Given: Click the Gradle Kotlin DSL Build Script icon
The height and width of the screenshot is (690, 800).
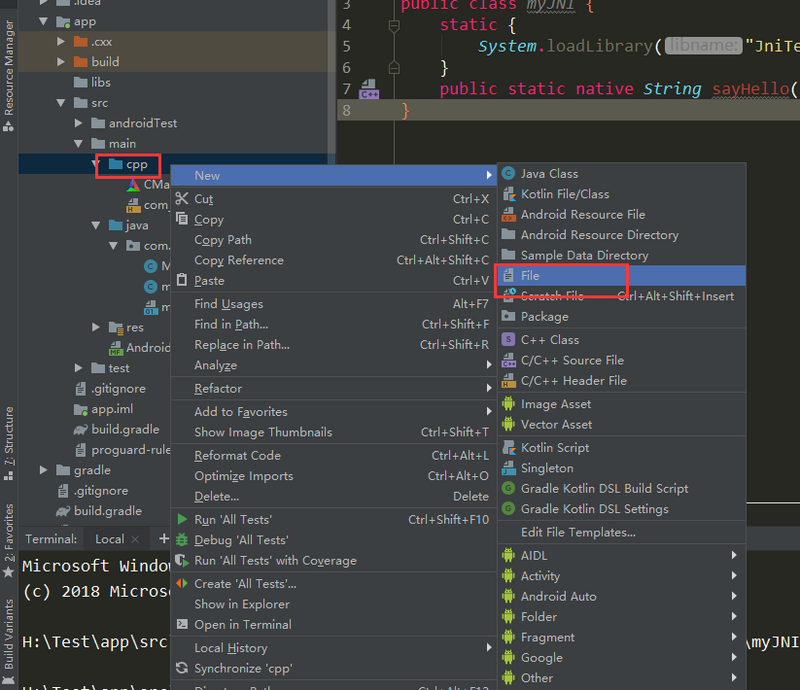Looking at the screenshot, I should point(508,488).
